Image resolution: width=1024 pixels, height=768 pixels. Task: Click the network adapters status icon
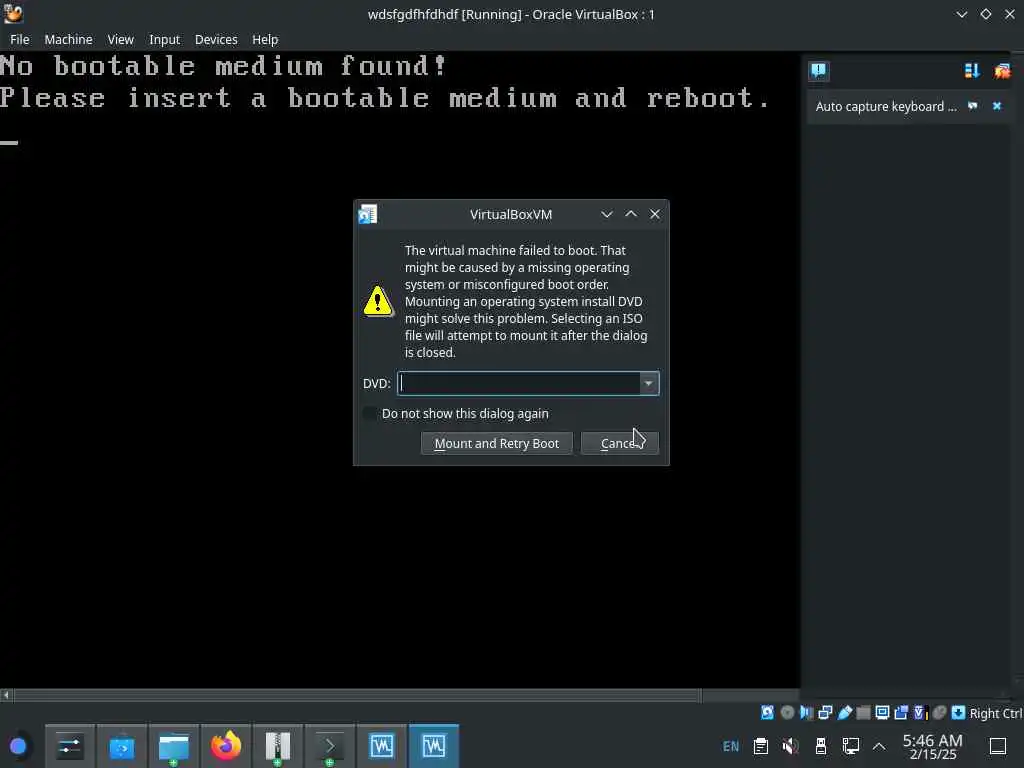pos(825,712)
